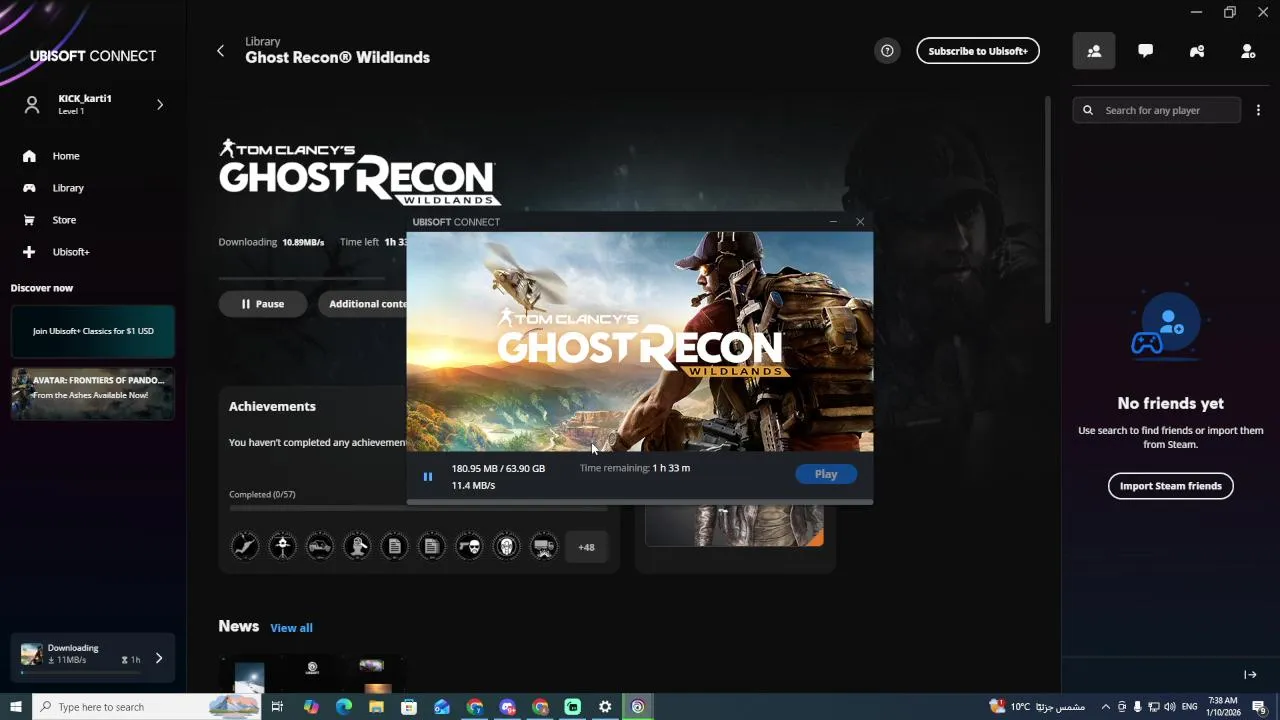Open Microsoft Edge from taskbar

344,707
